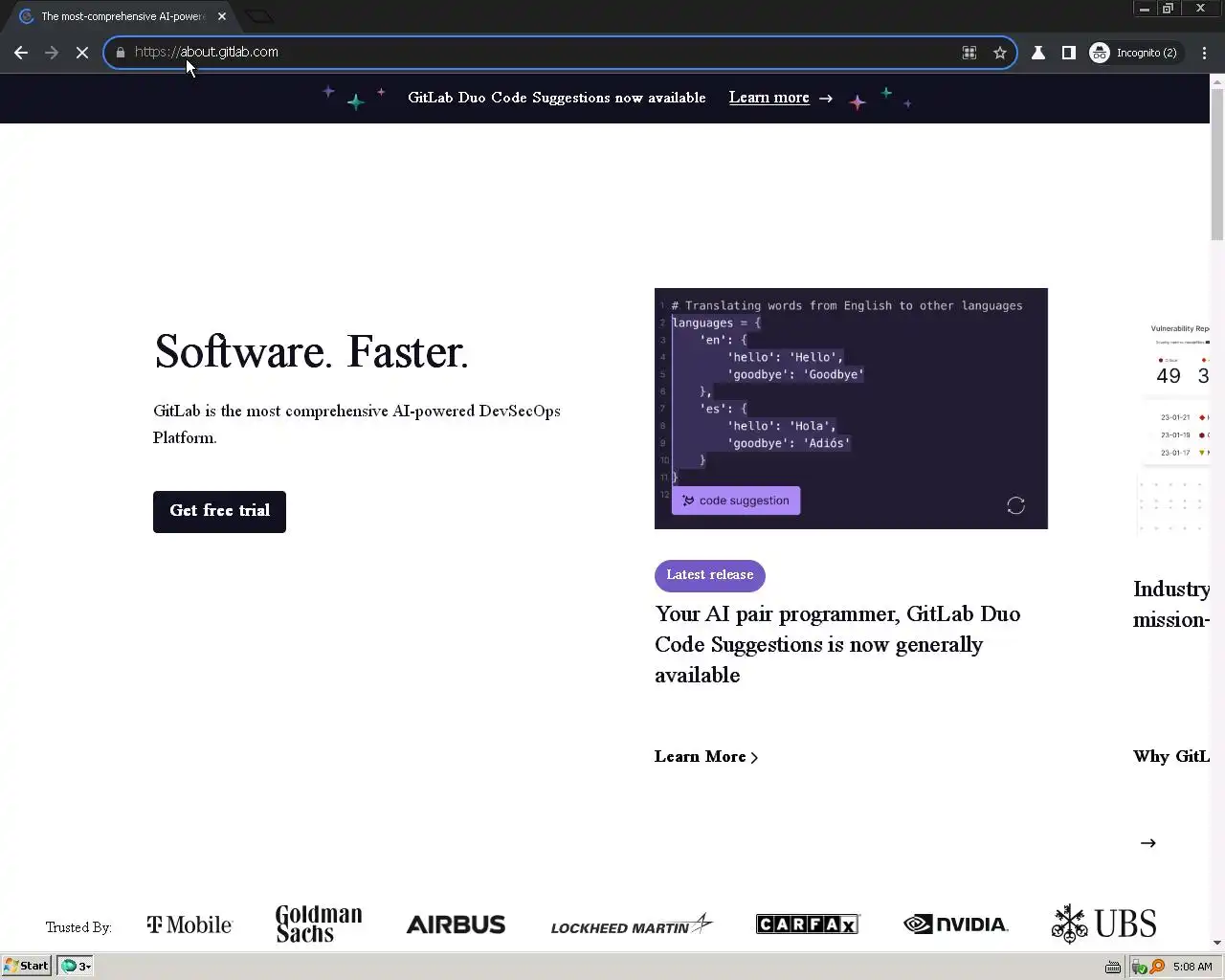This screenshot has height=980, width=1225.
Task: Open Chrome Labs flask icon
Action: coord(1038,53)
